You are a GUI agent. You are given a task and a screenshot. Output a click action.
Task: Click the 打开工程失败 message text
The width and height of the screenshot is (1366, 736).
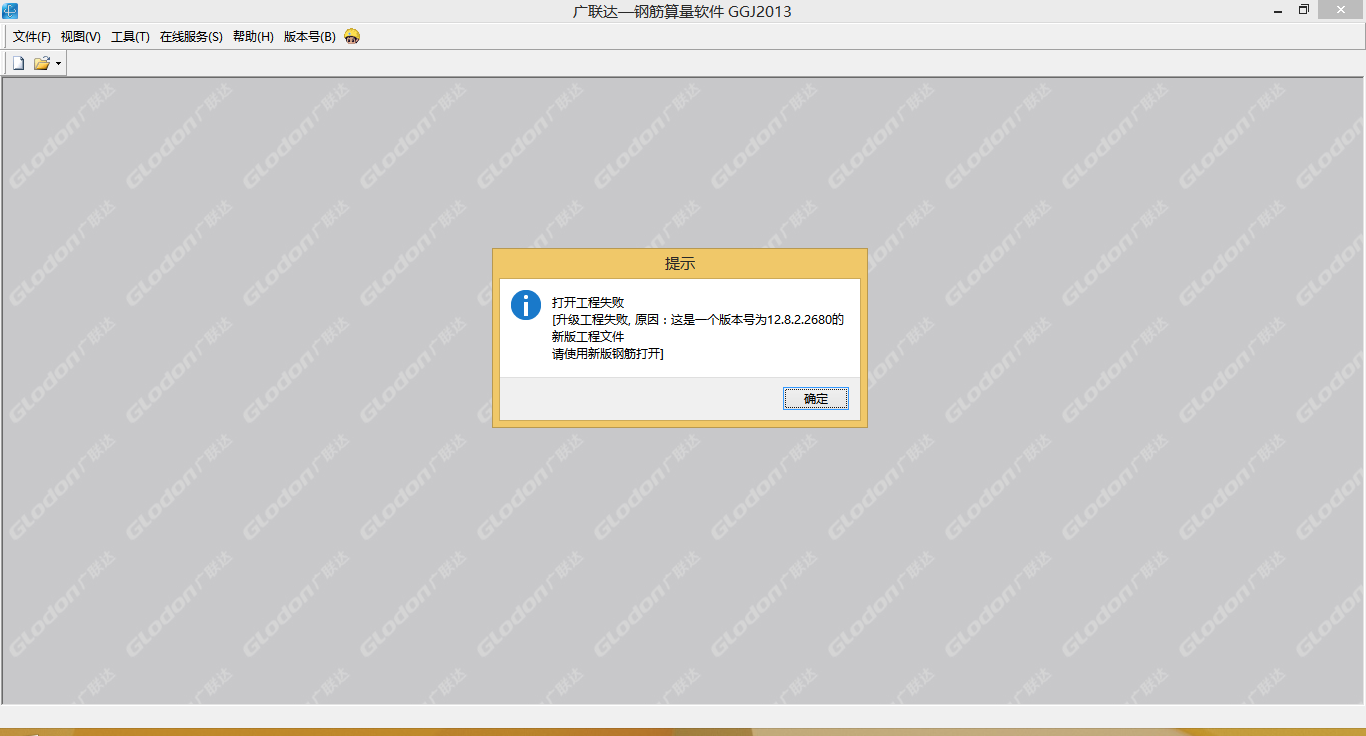588,302
